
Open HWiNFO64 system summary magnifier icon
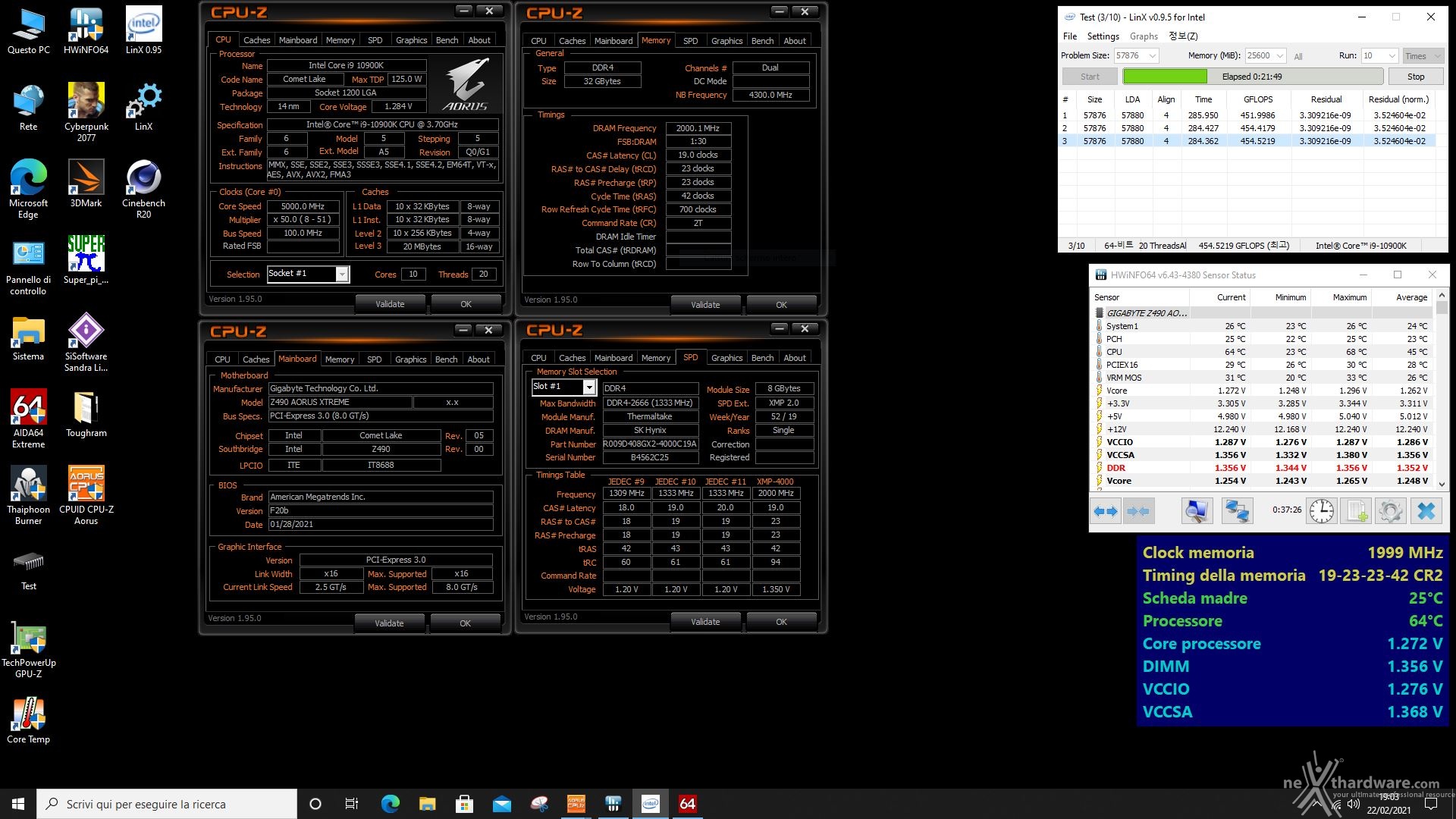[x=1197, y=511]
